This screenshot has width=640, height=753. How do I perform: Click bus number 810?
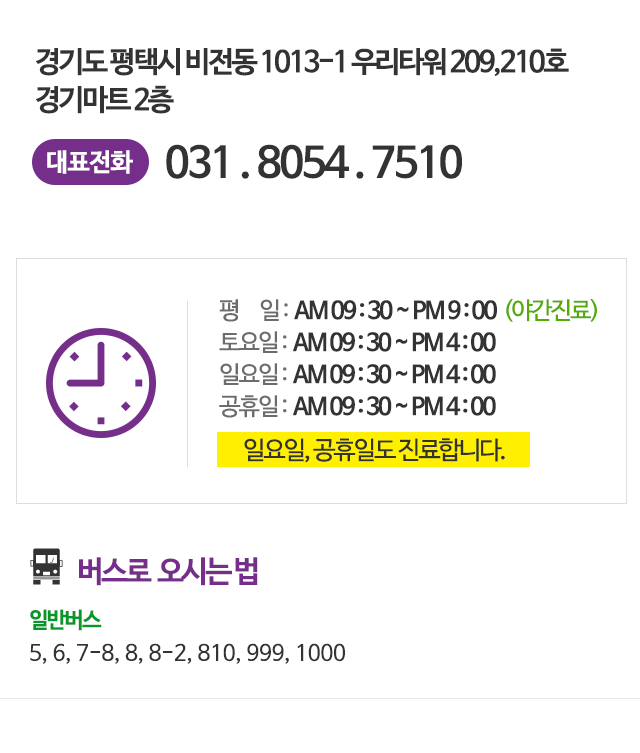click(217, 654)
